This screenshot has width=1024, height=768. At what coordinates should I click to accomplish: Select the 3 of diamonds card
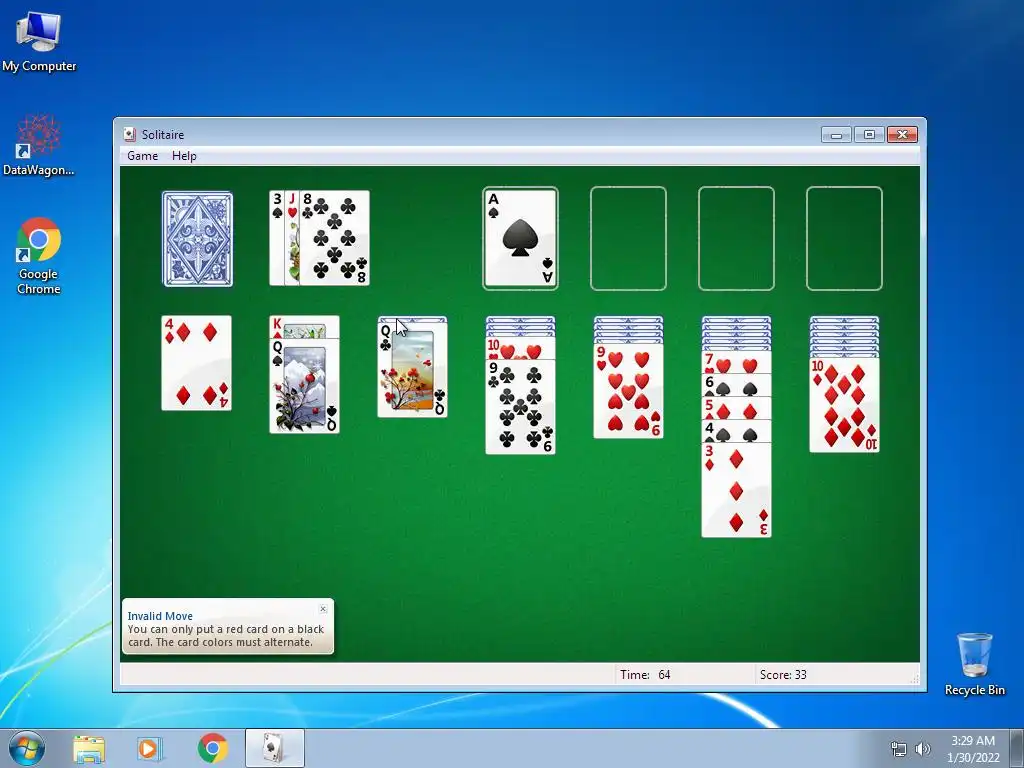coord(736,490)
